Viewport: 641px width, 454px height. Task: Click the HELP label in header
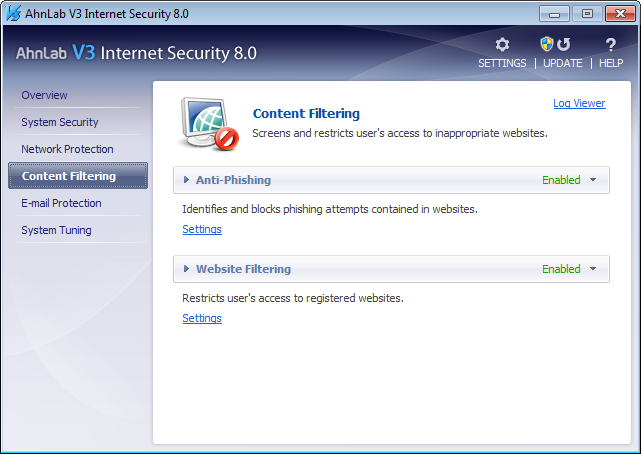point(611,63)
